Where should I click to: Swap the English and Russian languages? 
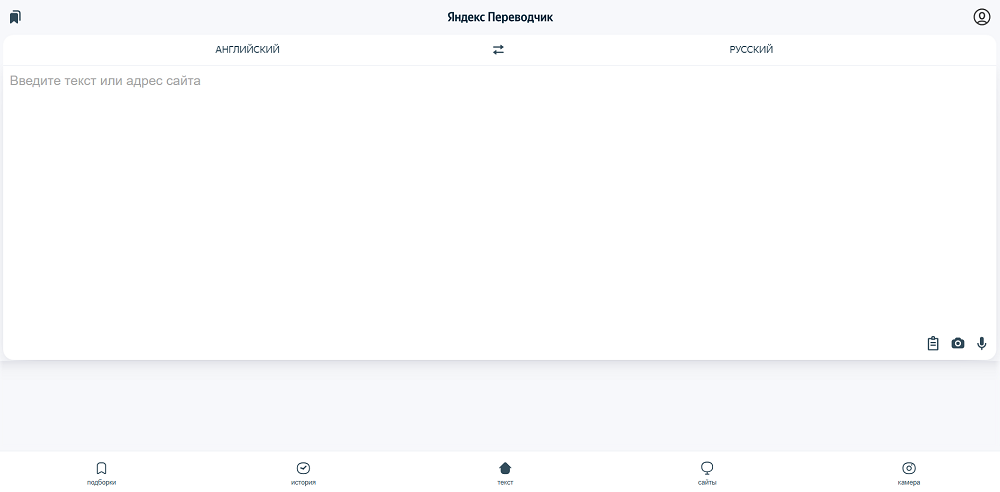[x=498, y=50]
